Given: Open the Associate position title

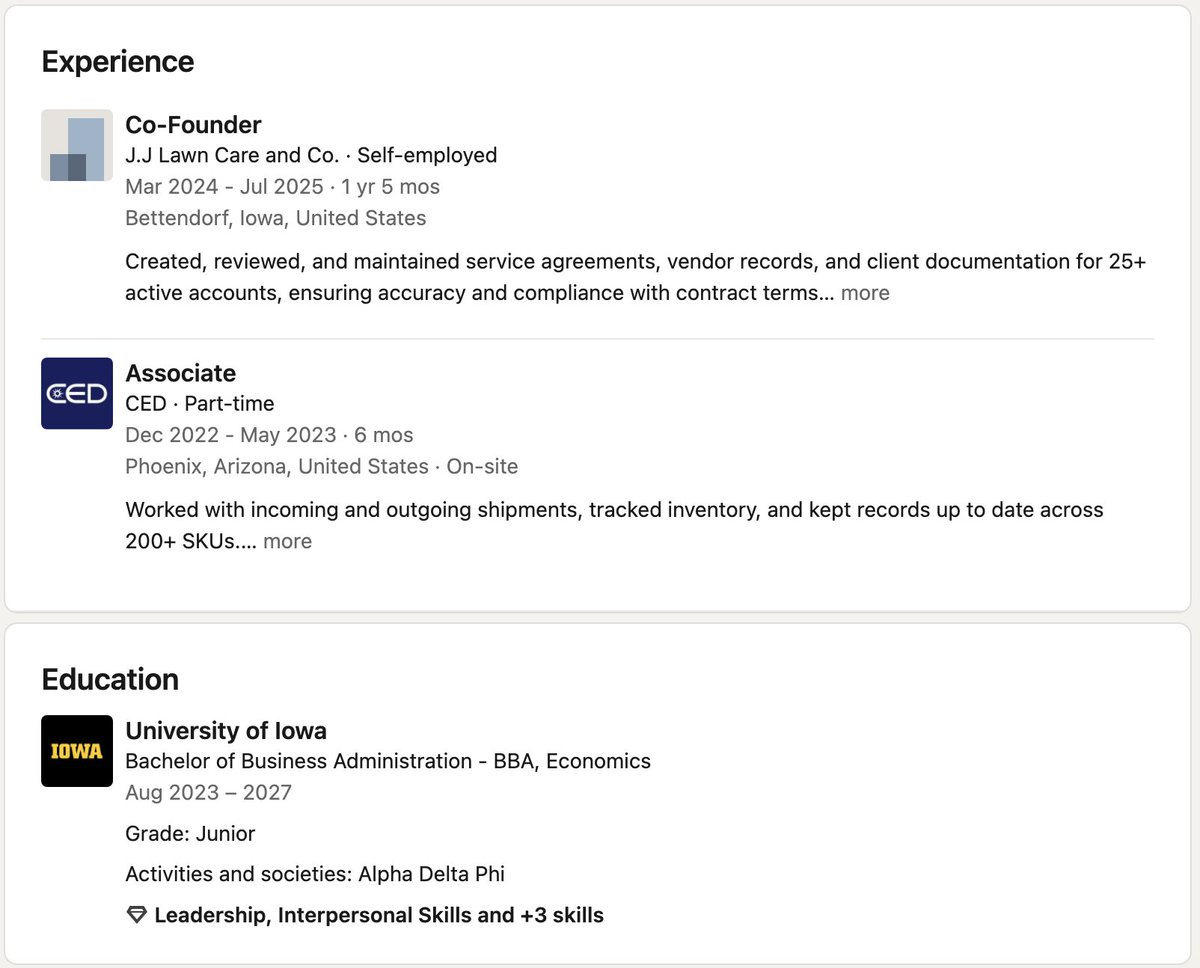Looking at the screenshot, I should coord(180,373).
